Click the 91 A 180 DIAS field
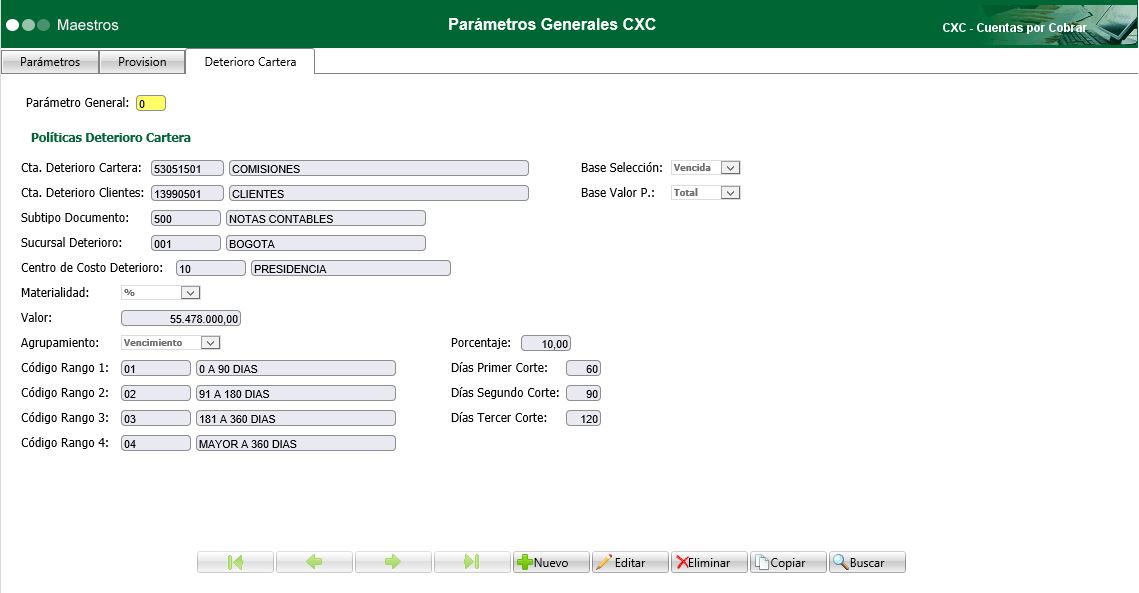The image size is (1139, 593). click(x=296, y=393)
